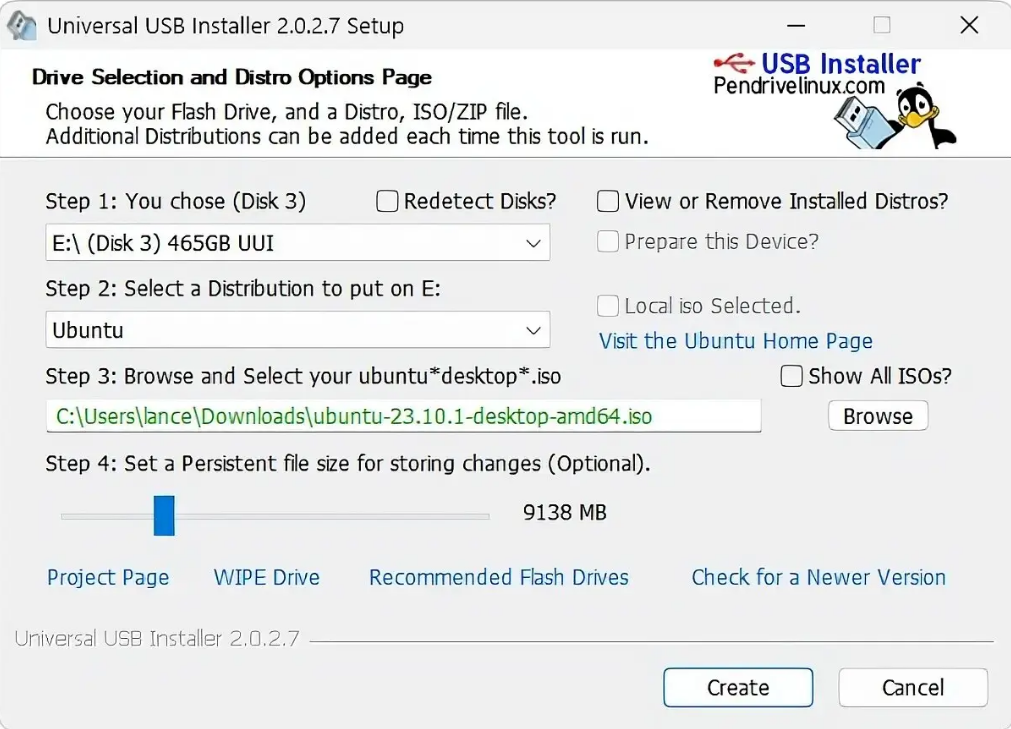Viewport: 1011px width, 729px height.
Task: Minimize the setup window
Action: [x=794, y=25]
